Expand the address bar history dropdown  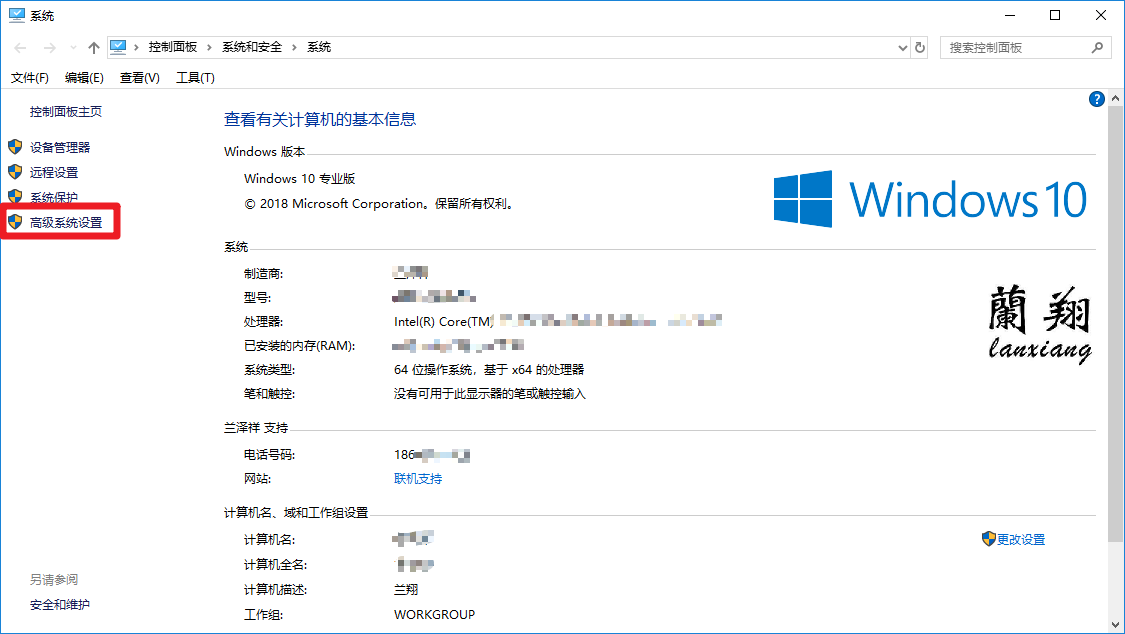coord(903,48)
